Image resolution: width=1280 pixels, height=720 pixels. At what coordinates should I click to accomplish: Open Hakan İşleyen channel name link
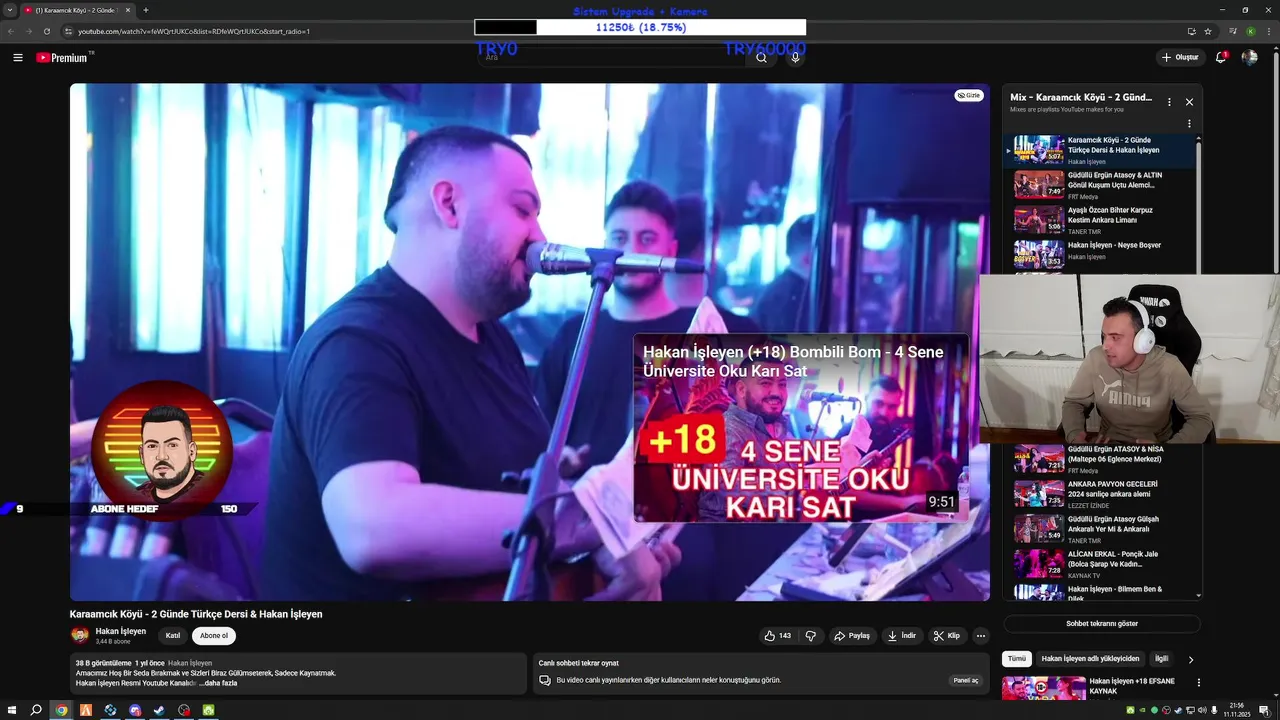click(121, 631)
